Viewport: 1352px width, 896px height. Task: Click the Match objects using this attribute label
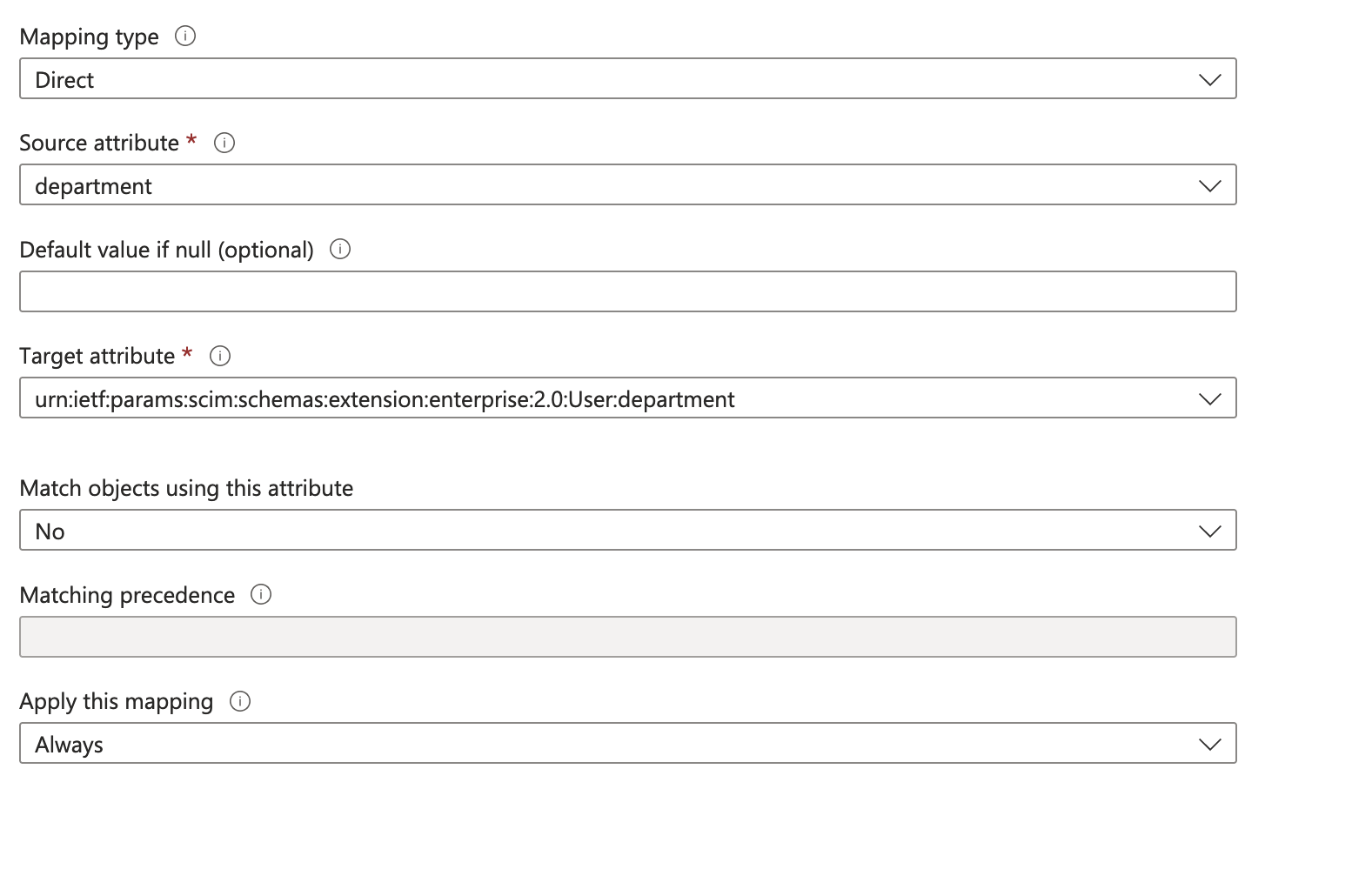[186, 488]
